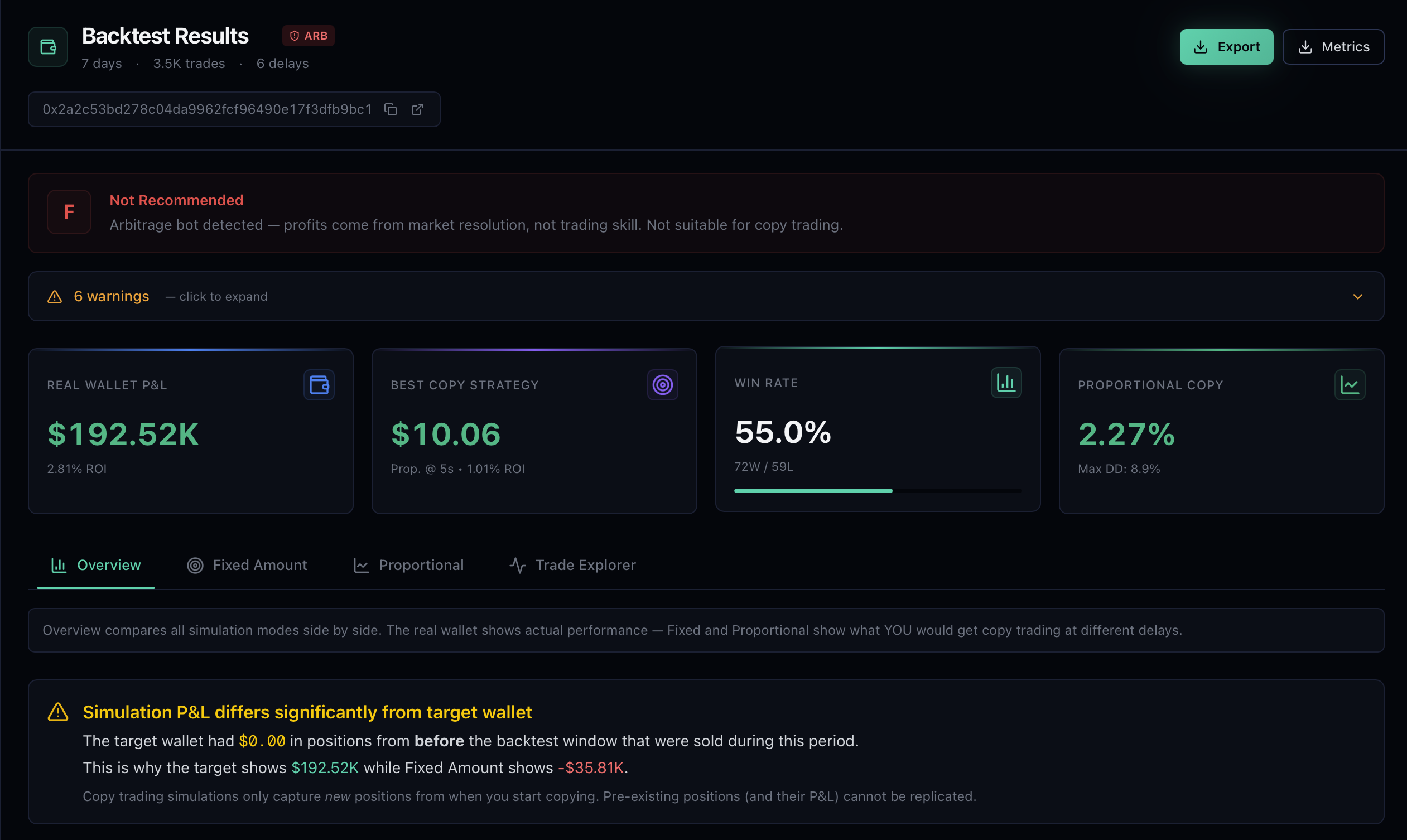Open the Trade Explorer tab
1407x840 pixels.
point(572,565)
